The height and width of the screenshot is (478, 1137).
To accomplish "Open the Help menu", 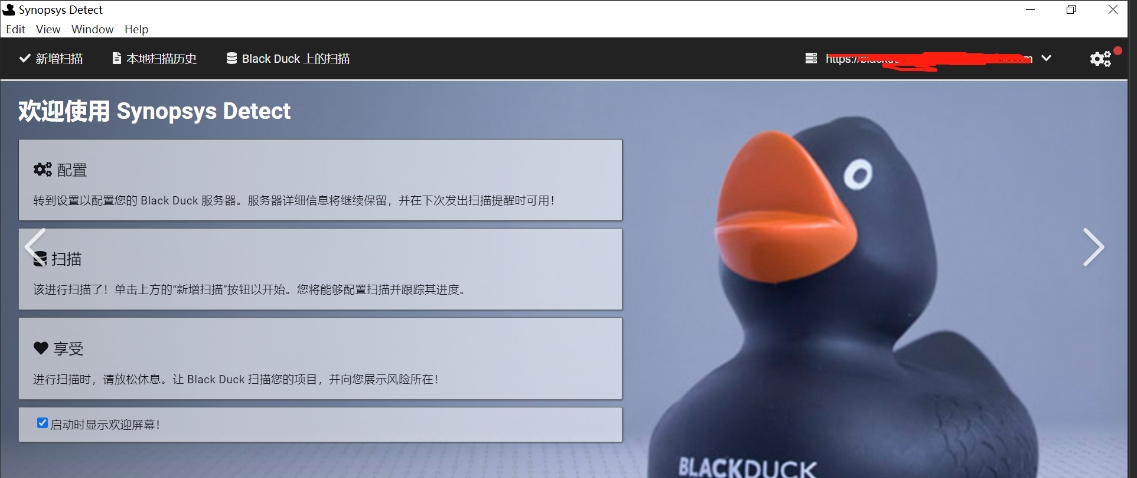I will [136, 29].
